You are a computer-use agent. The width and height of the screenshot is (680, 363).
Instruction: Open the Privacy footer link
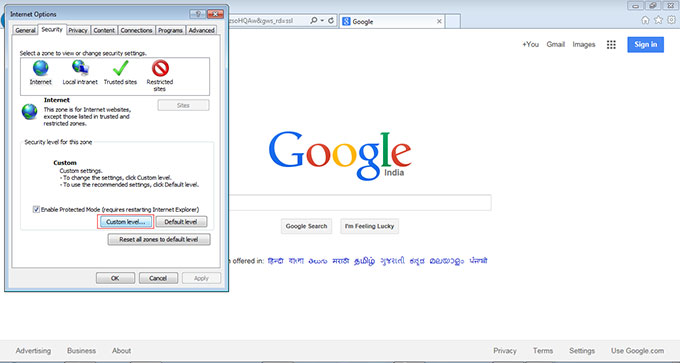tap(505, 351)
